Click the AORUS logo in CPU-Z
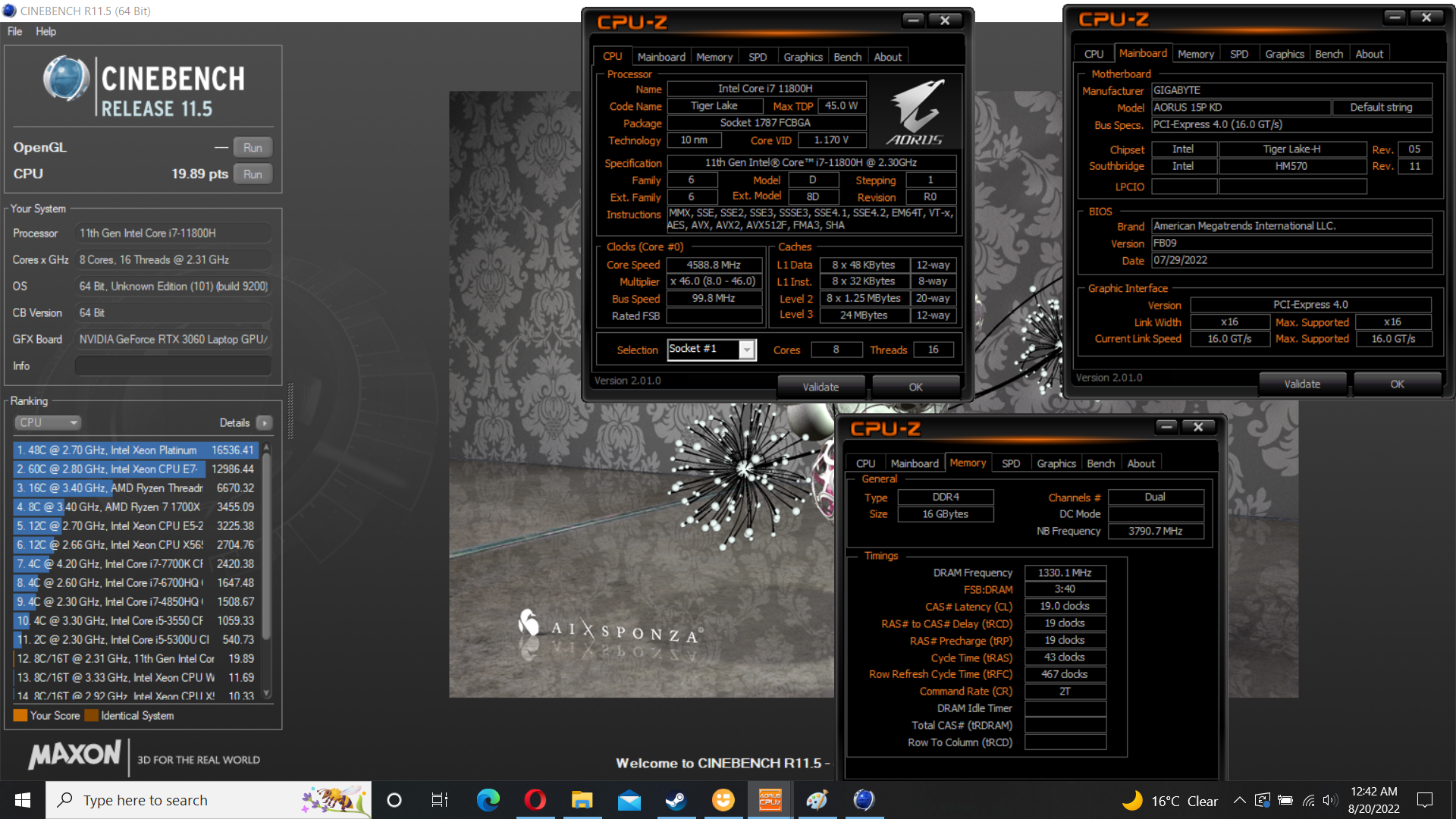The image size is (1456, 819). coord(915,112)
